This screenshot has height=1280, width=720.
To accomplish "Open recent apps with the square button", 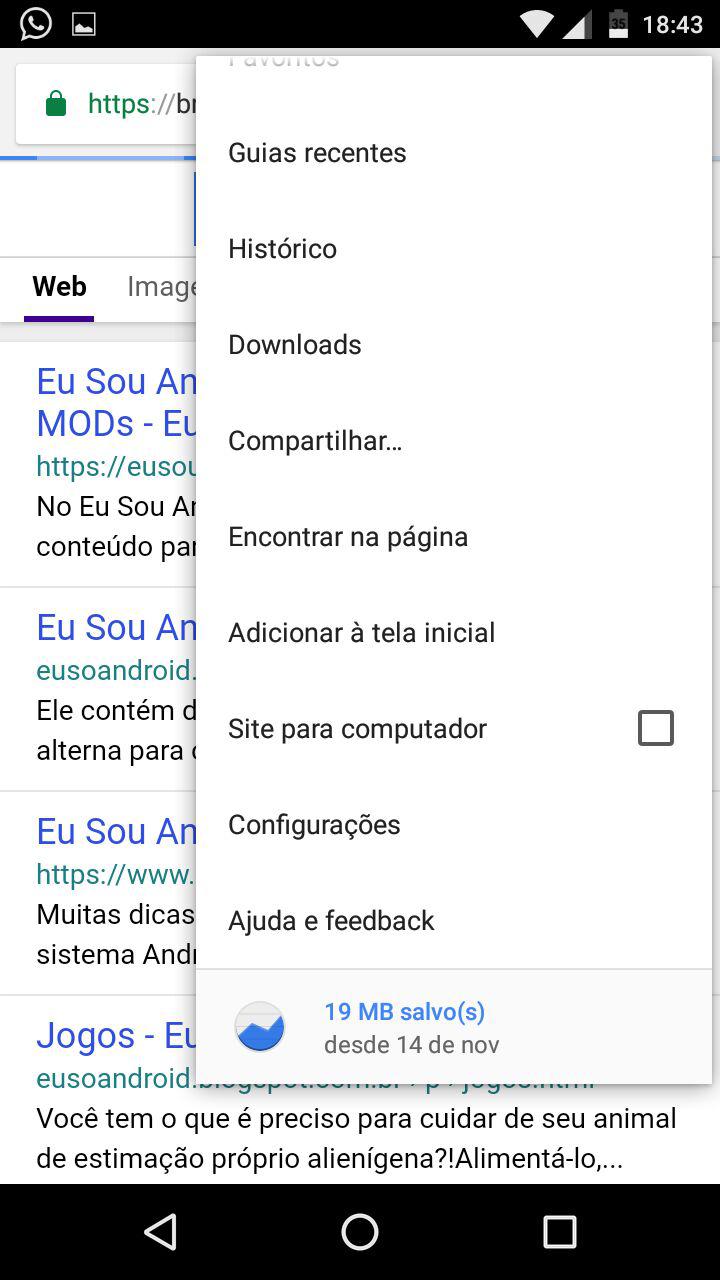I will 560,1232.
